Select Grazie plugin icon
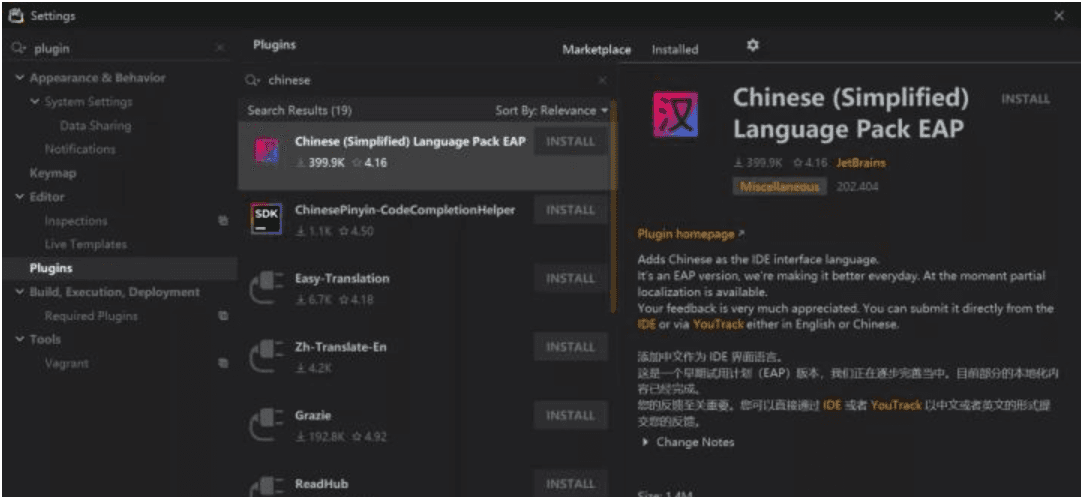Image resolution: width=1081 pixels, height=497 pixels. click(266, 425)
